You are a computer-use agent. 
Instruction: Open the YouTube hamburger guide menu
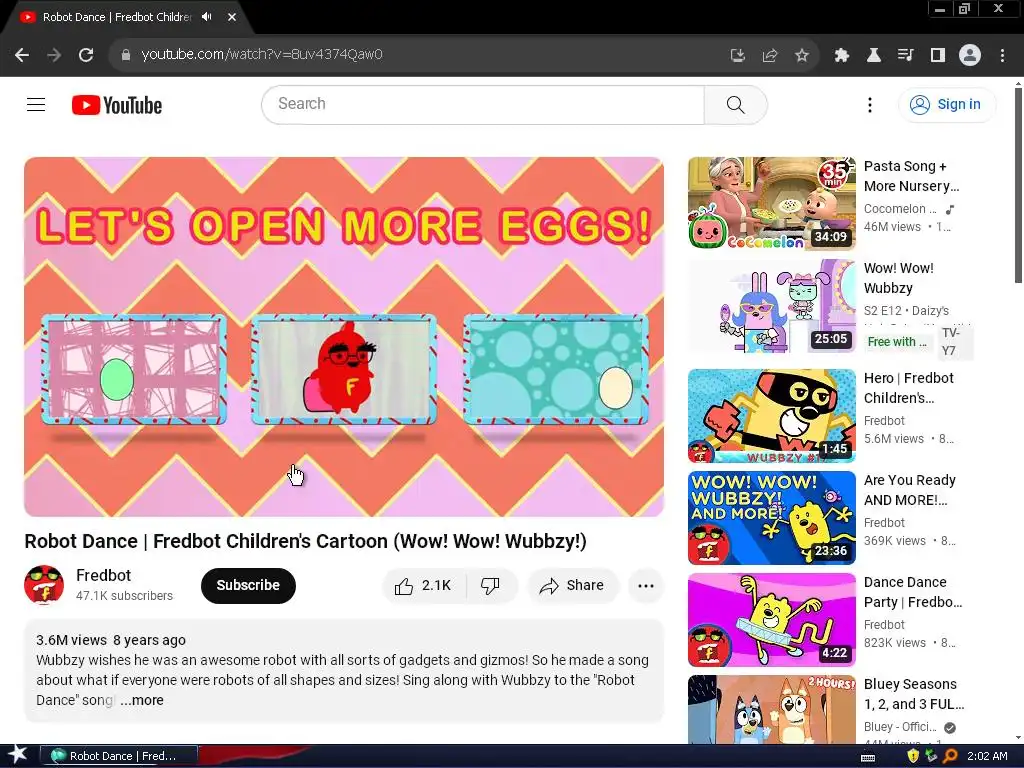point(36,104)
